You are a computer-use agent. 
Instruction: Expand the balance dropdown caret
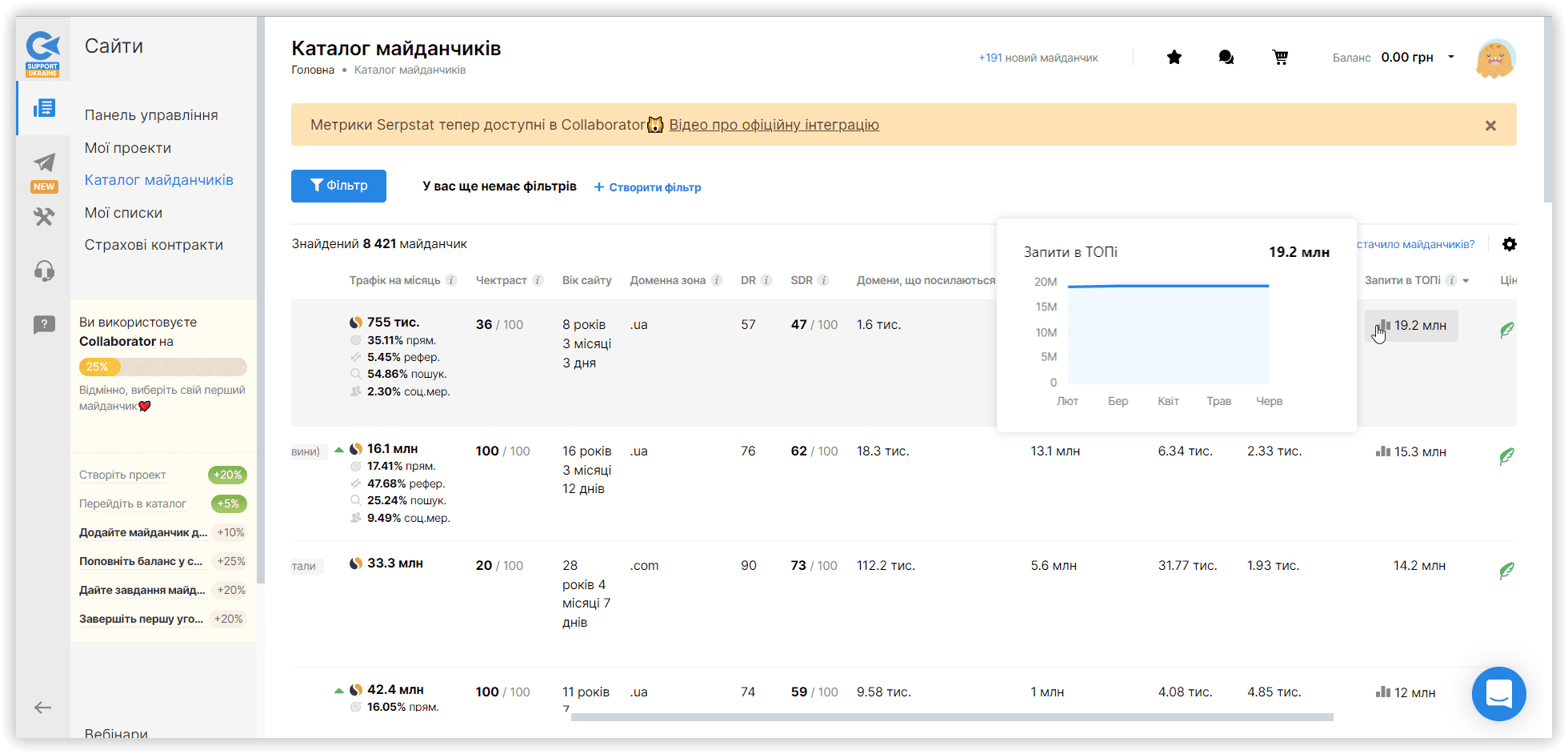[1451, 57]
